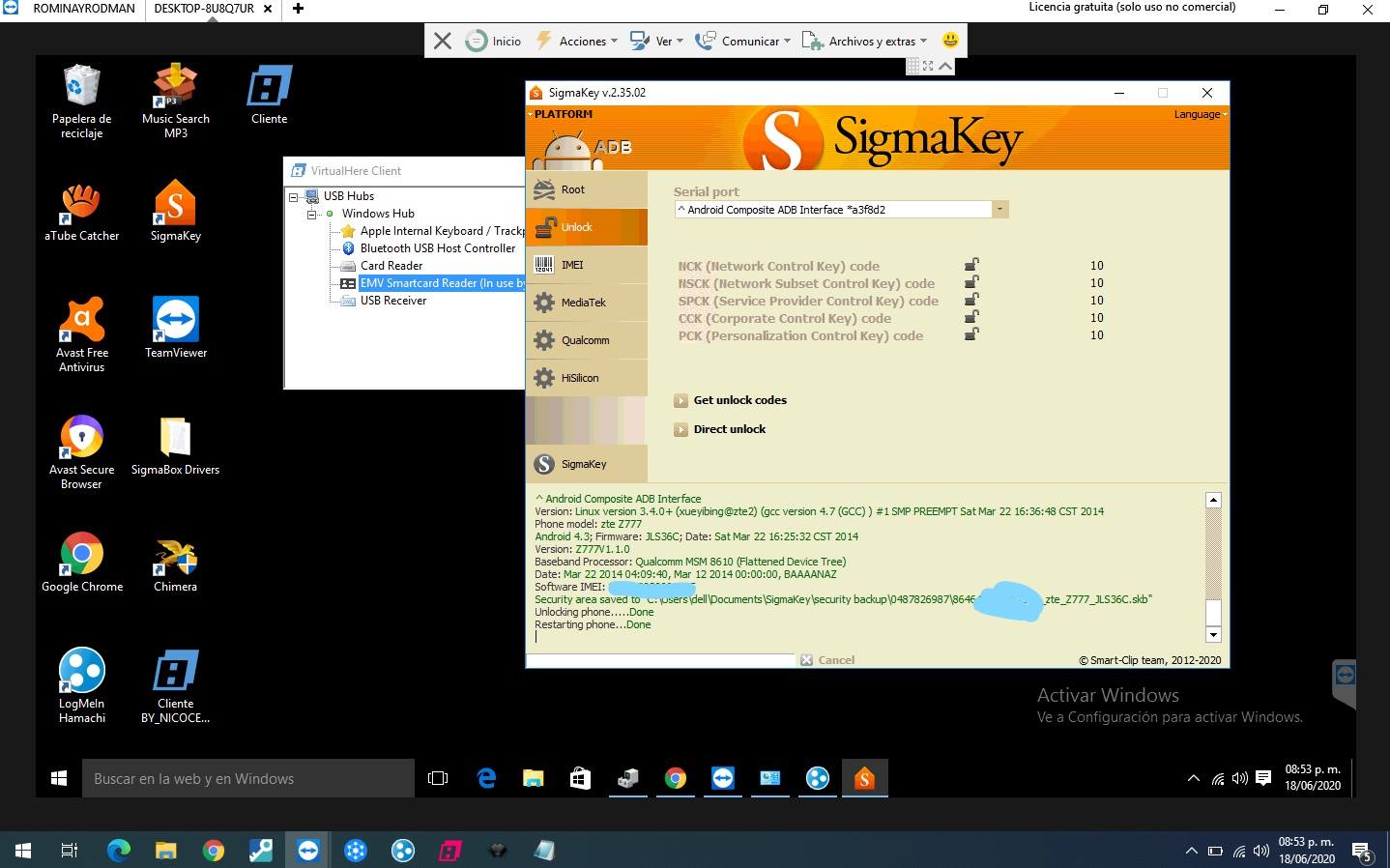Click the Cancel button in SigmaKey
Screen dimensions: 1390x868
click(x=827, y=660)
